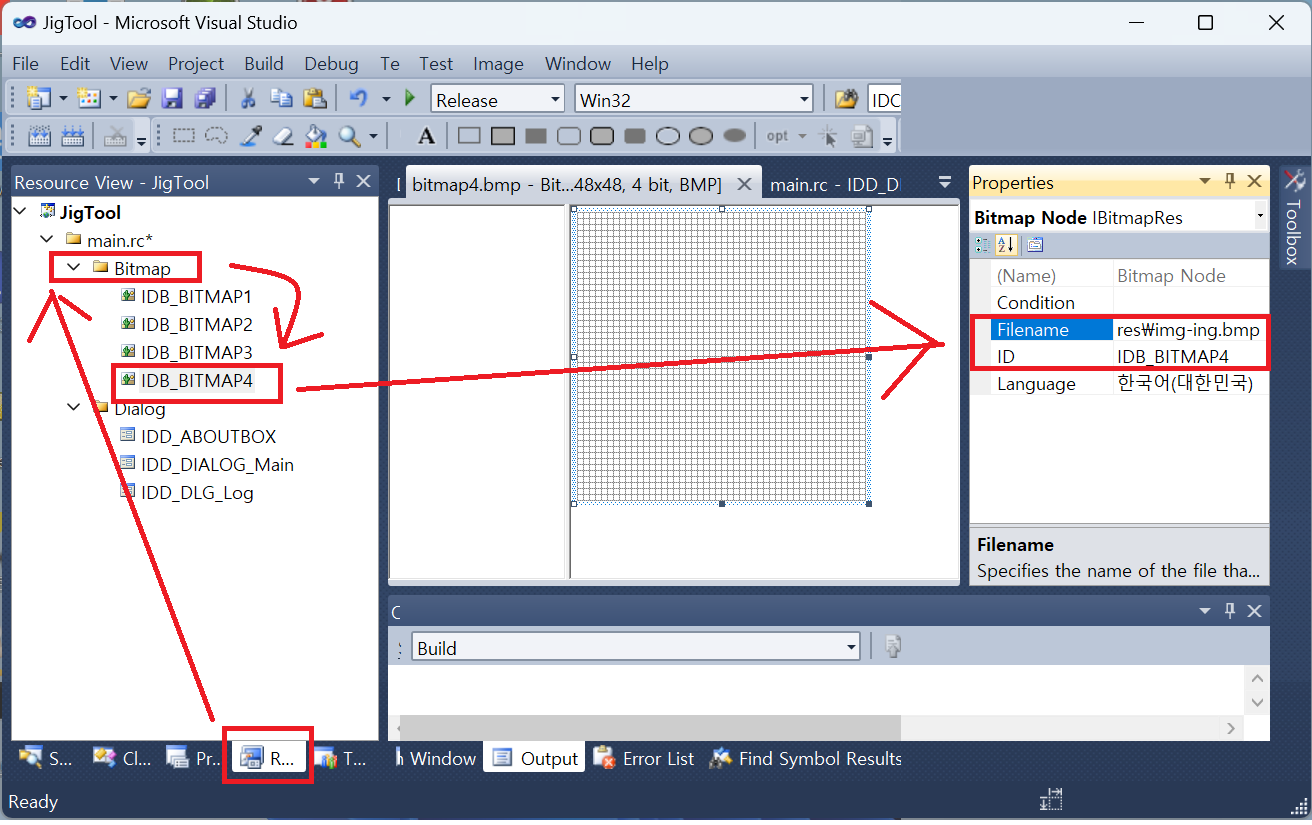Click the Save All icon

205,98
